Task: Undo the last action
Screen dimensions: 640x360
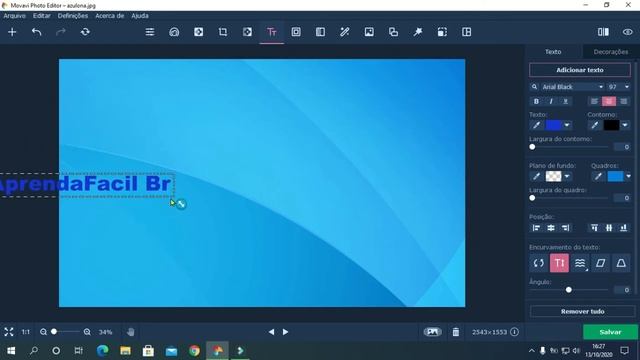Action: pyautogui.click(x=36, y=32)
